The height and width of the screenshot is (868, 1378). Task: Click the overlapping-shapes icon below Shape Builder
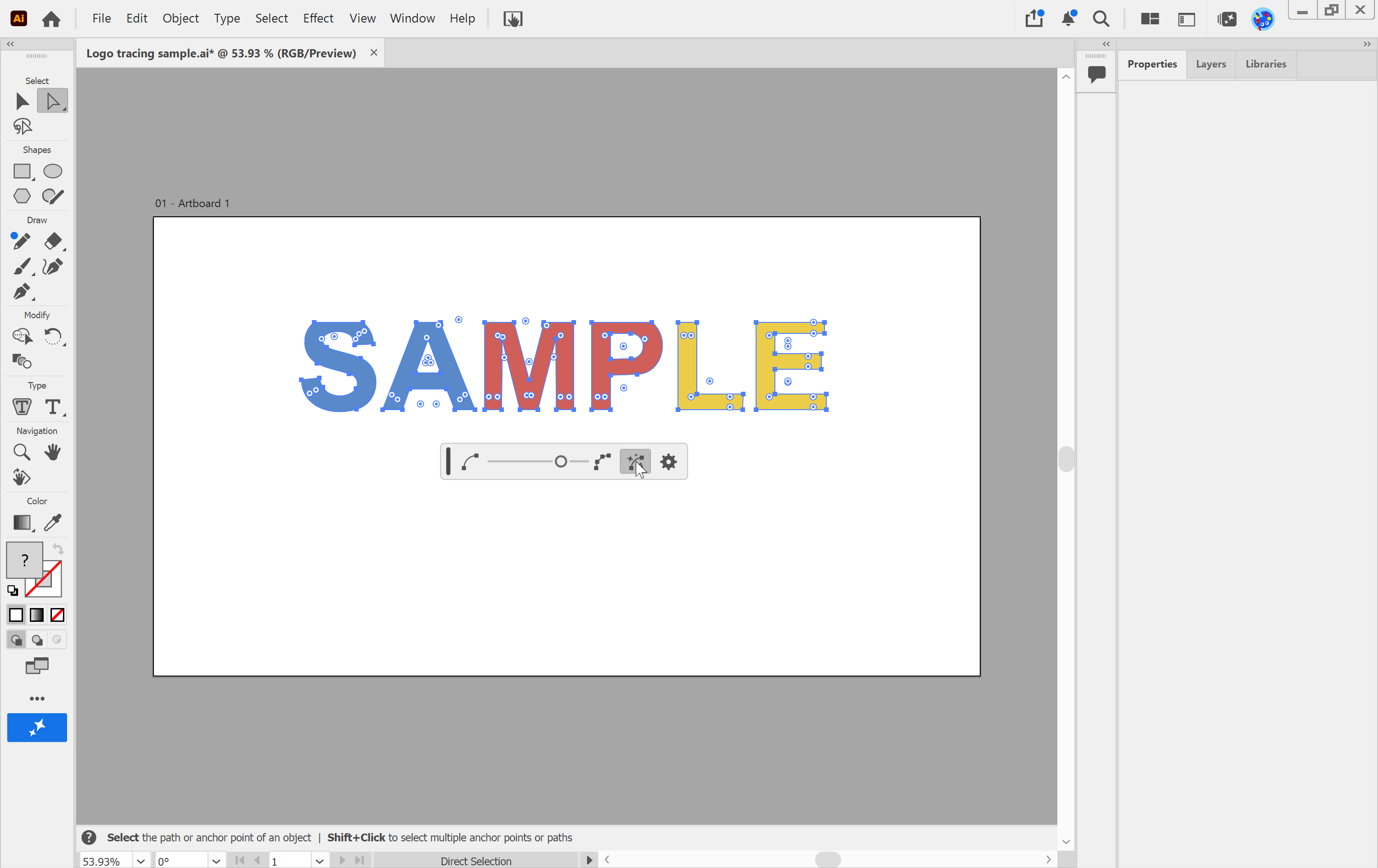[x=22, y=361]
